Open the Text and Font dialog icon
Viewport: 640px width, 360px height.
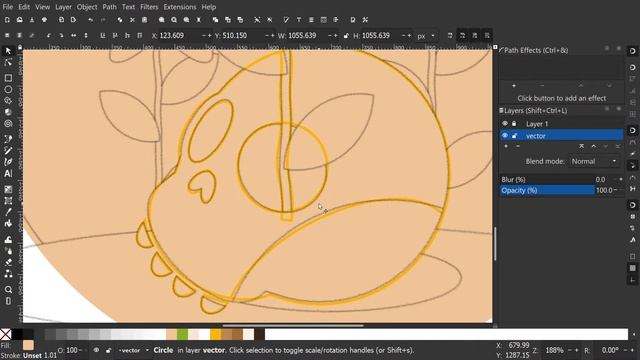click(299, 20)
